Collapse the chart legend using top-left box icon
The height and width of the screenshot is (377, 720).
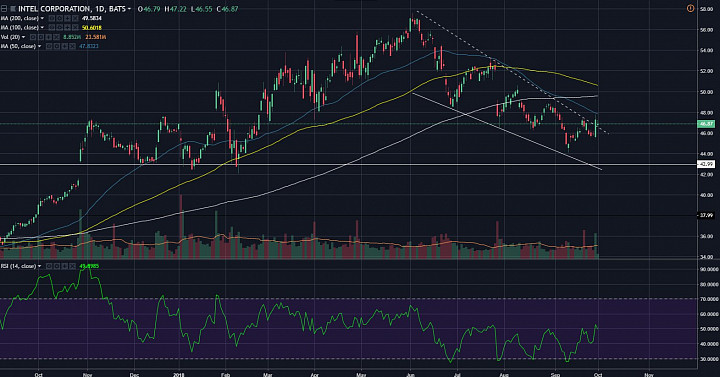coord(4,9)
